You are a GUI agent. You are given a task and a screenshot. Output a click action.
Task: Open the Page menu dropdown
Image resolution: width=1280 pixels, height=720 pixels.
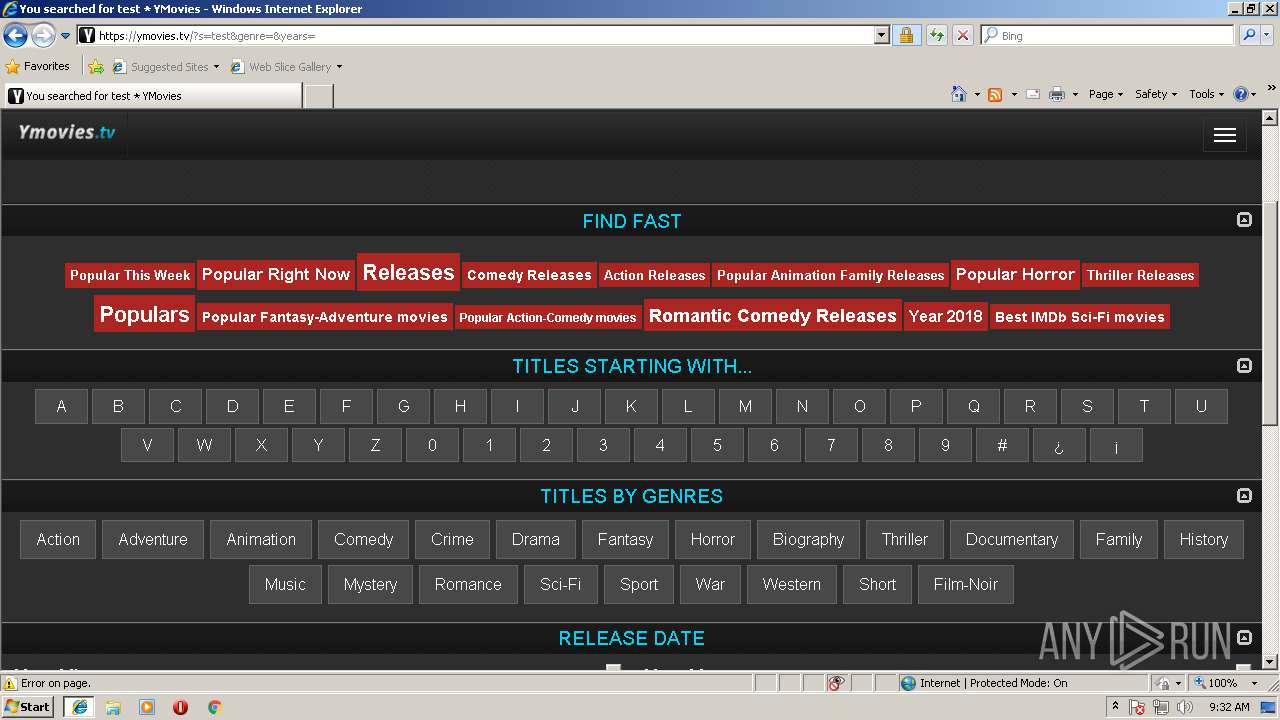pos(1106,94)
